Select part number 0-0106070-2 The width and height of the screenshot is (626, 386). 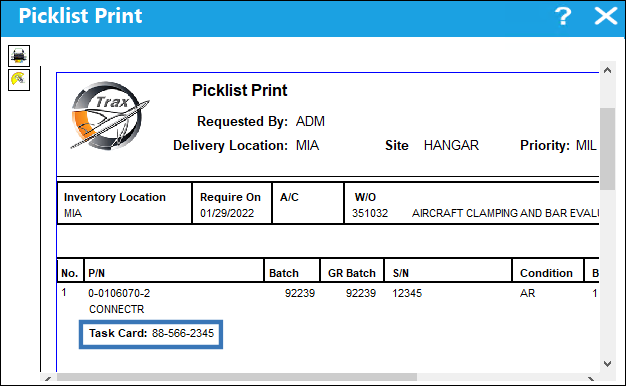[119, 293]
